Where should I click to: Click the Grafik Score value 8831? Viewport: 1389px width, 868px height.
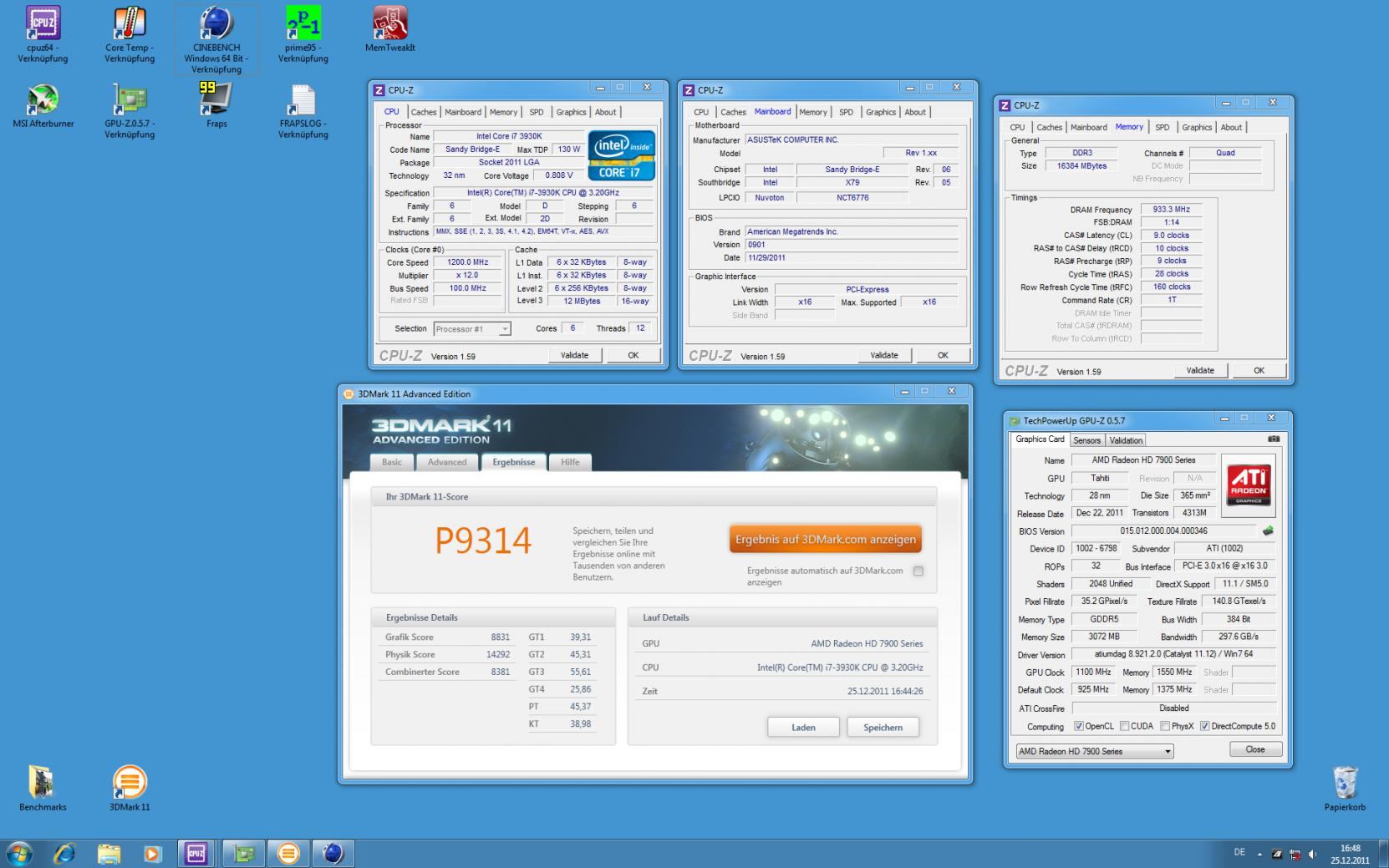pos(500,637)
